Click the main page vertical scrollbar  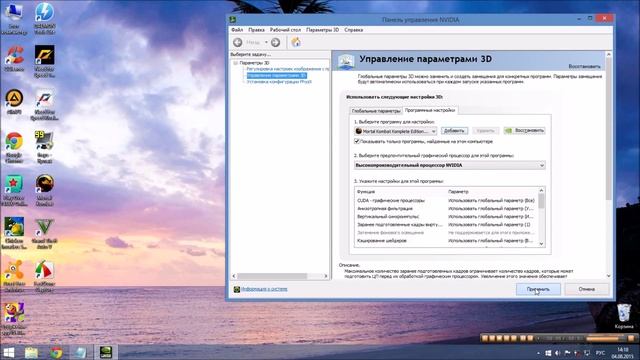click(x=609, y=129)
